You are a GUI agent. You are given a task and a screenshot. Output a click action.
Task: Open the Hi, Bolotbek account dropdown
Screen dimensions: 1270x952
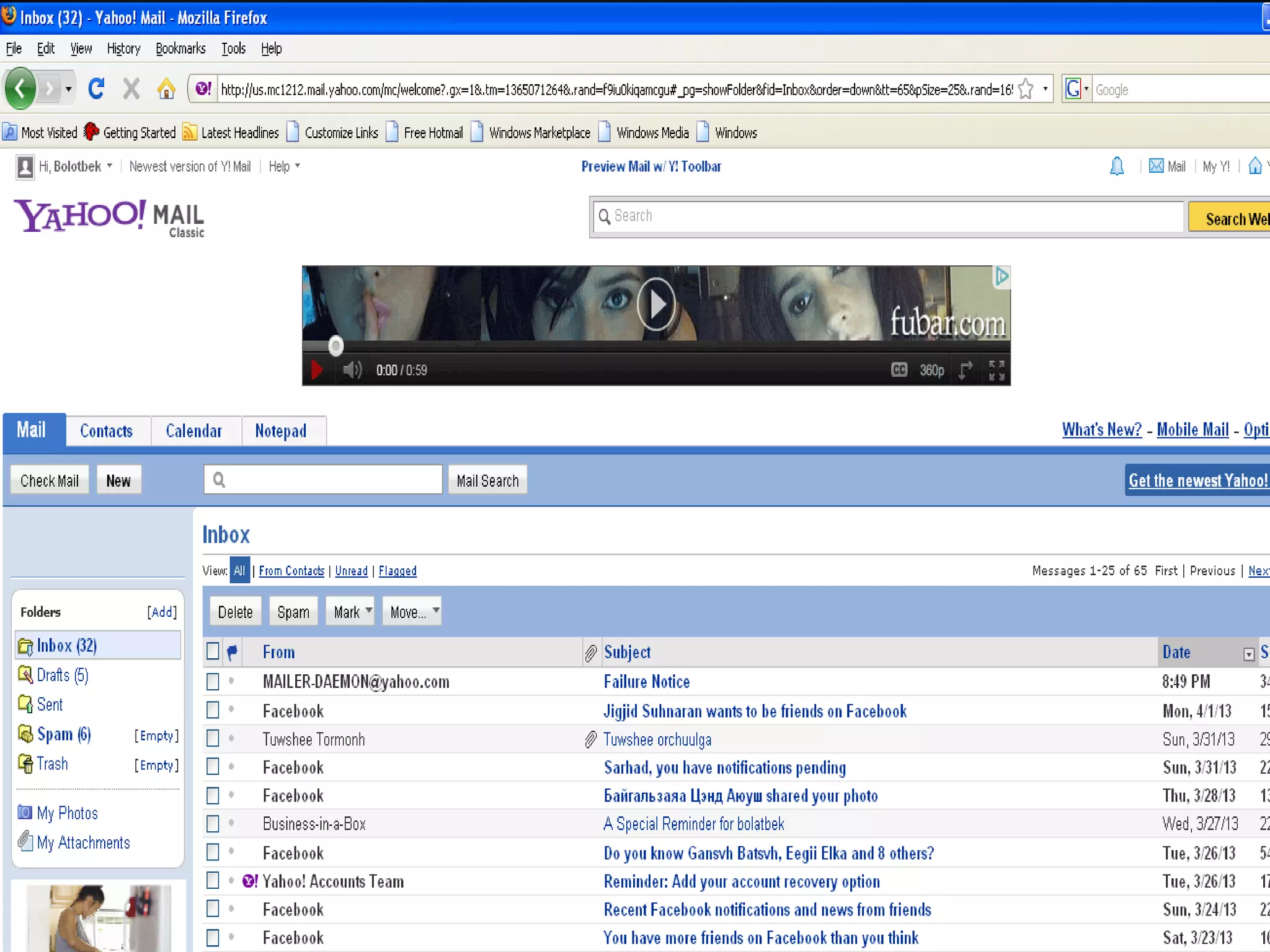coord(74,166)
